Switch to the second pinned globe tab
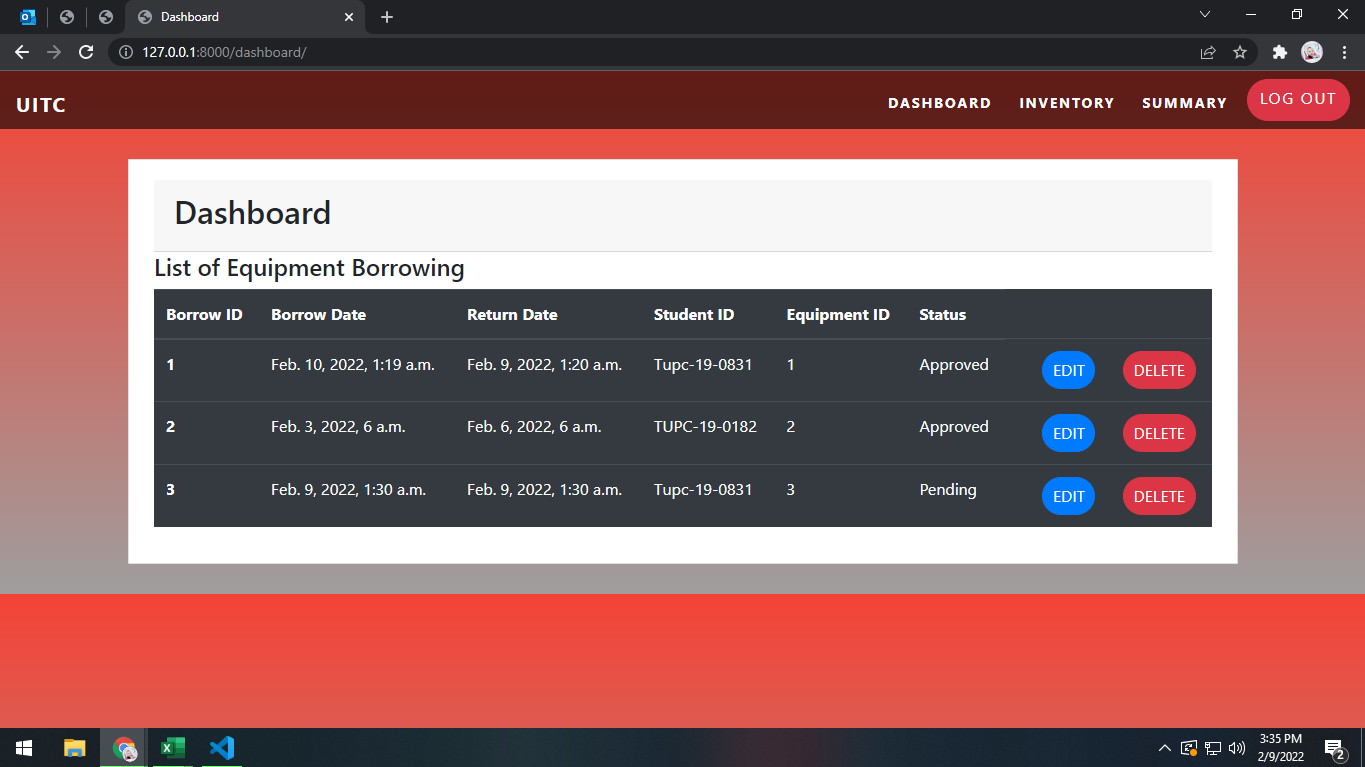Viewport: 1365px width, 767px height. click(x=67, y=17)
